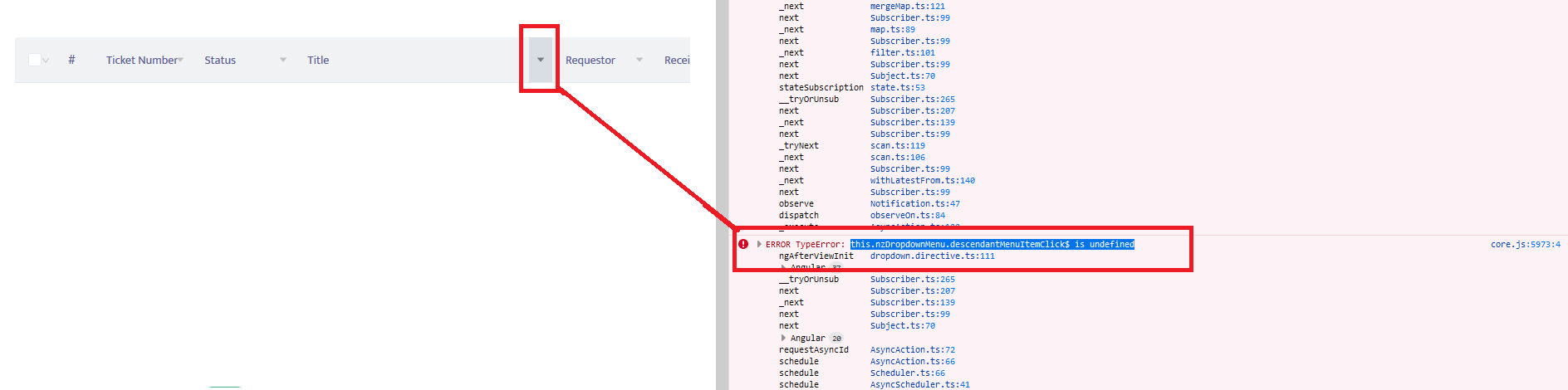Open the mergeMap.ts:121 source link
The width and height of the screenshot is (1568, 390).
click(907, 6)
